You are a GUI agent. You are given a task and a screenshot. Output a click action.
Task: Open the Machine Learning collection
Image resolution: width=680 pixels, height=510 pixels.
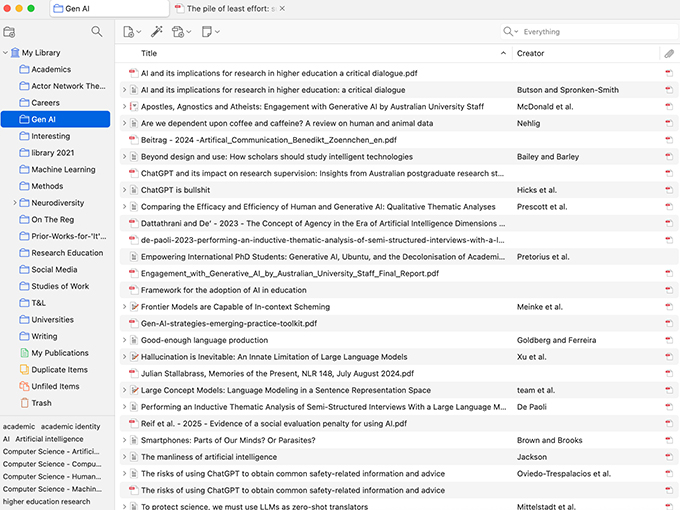coord(63,169)
